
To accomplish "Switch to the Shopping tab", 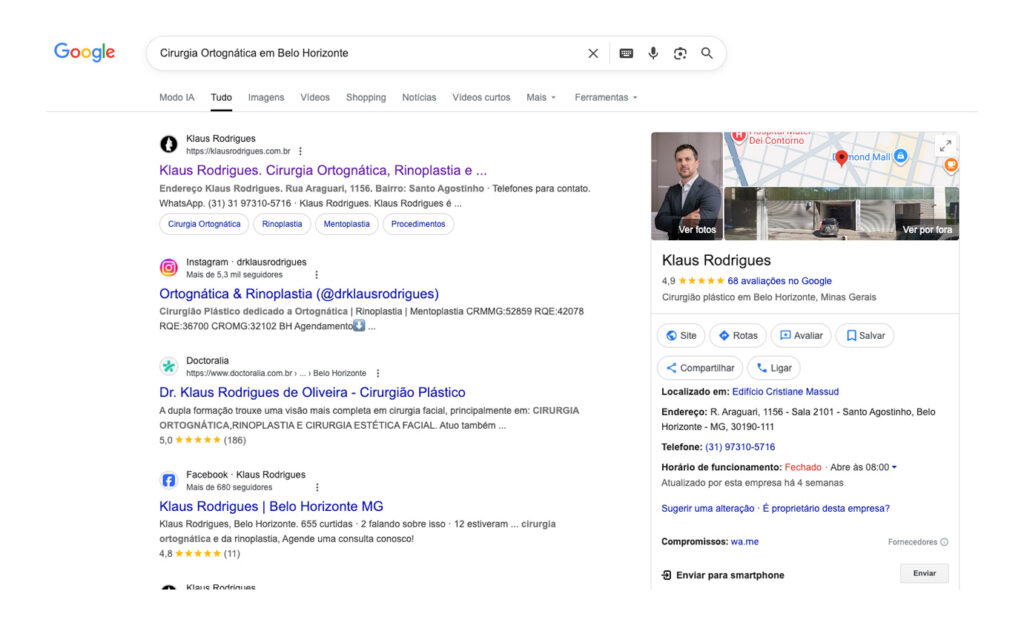I will (x=366, y=97).
